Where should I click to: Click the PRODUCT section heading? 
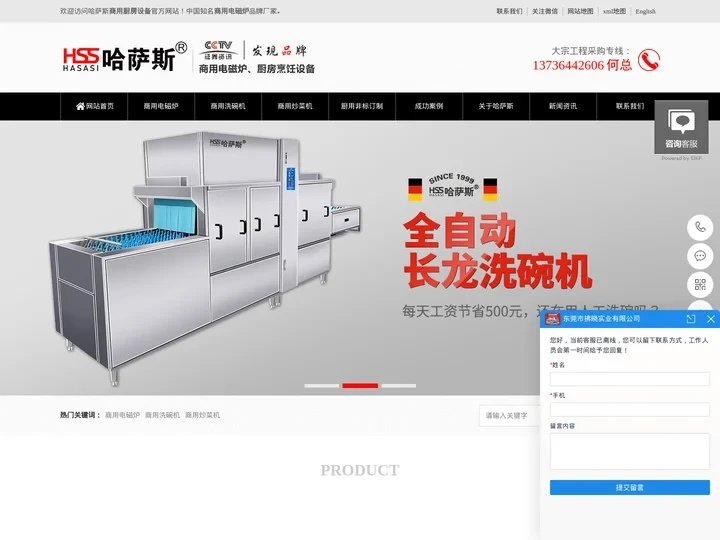(360, 470)
